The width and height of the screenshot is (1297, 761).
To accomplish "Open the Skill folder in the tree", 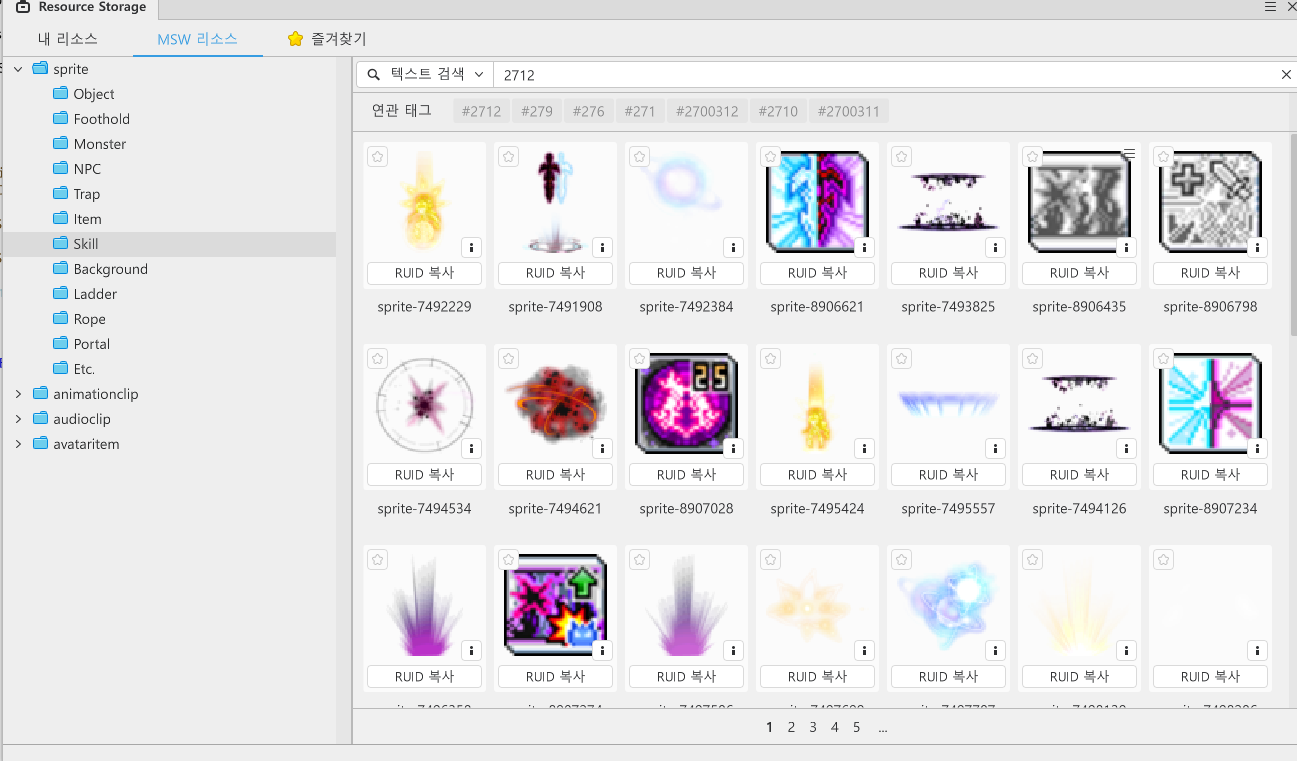I will click(86, 244).
